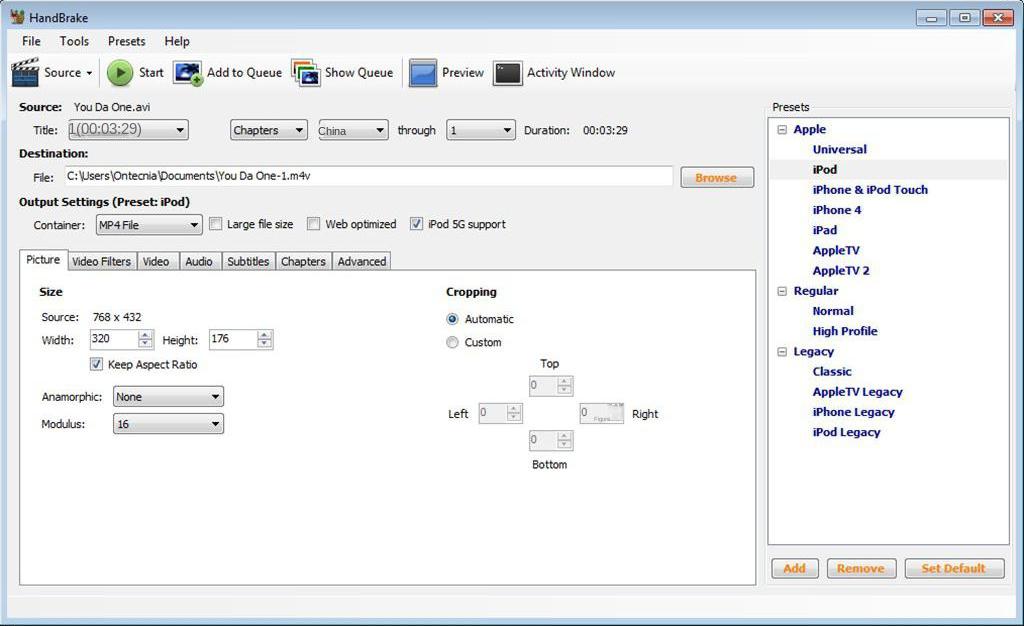Screen dimensions: 1024x626
Task: Open the Modulus dropdown
Action: click(168, 424)
